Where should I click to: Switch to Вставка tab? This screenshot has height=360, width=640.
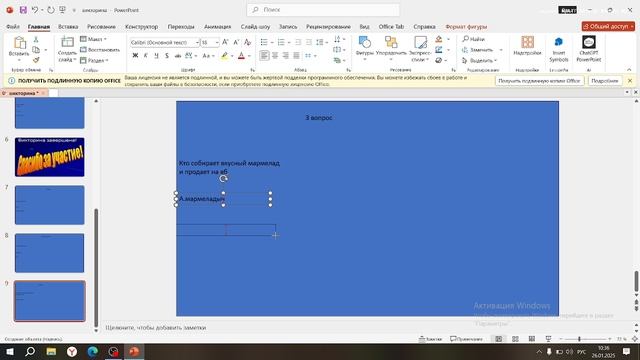click(x=68, y=27)
